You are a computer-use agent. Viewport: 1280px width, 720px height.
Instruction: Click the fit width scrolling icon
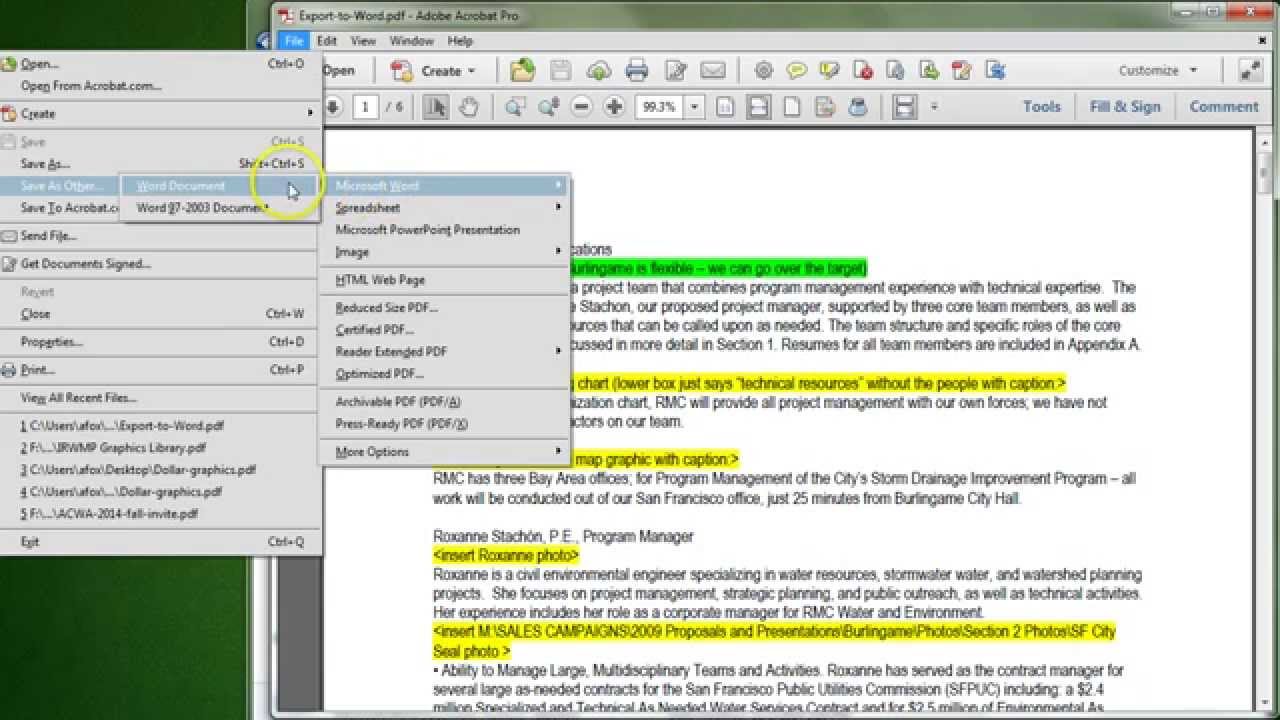click(x=758, y=106)
